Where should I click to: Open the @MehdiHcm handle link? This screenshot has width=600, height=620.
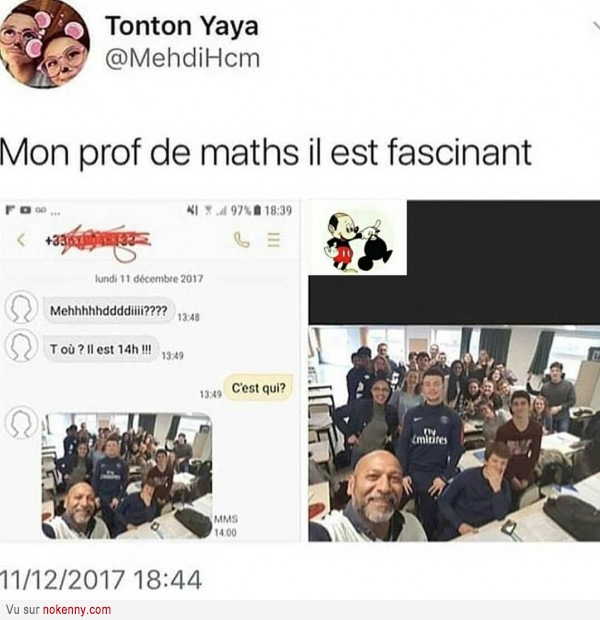(182, 58)
